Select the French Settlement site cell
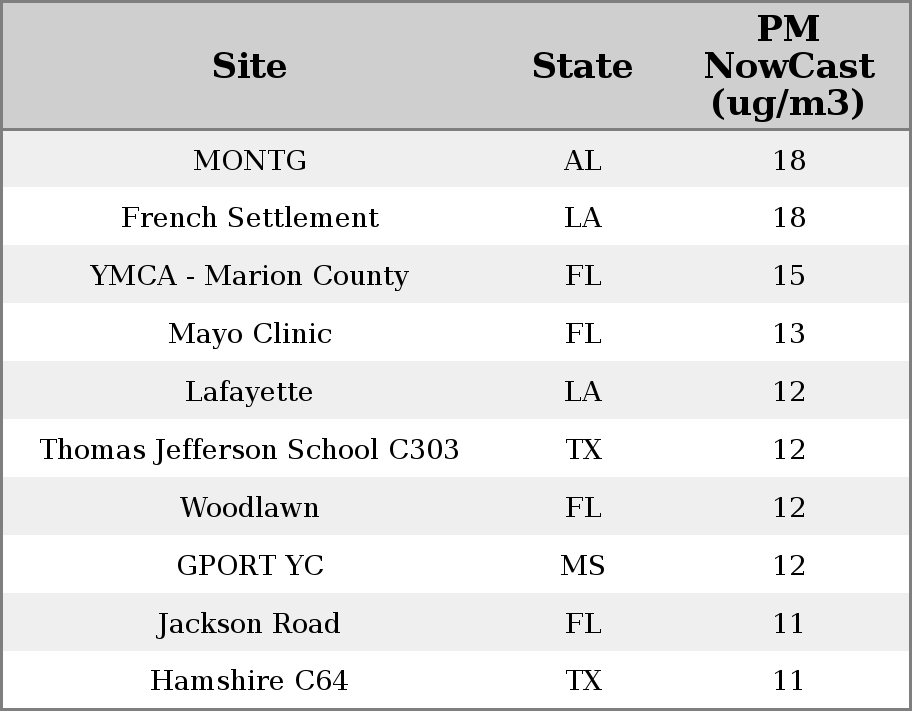 (x=249, y=218)
